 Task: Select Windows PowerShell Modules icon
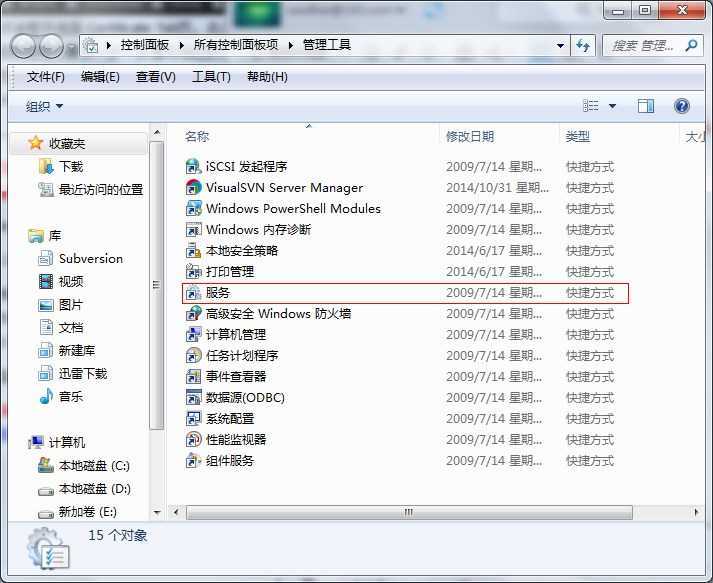[193, 208]
